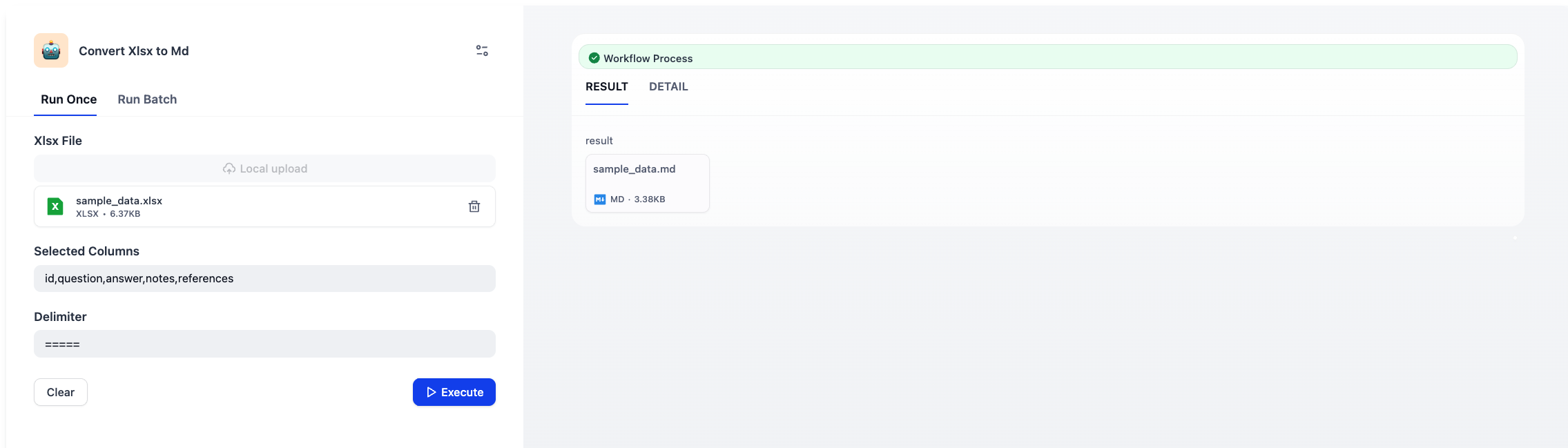Click the blue MD file type icon
Screen dimensions: 1568x448
[x=599, y=199]
